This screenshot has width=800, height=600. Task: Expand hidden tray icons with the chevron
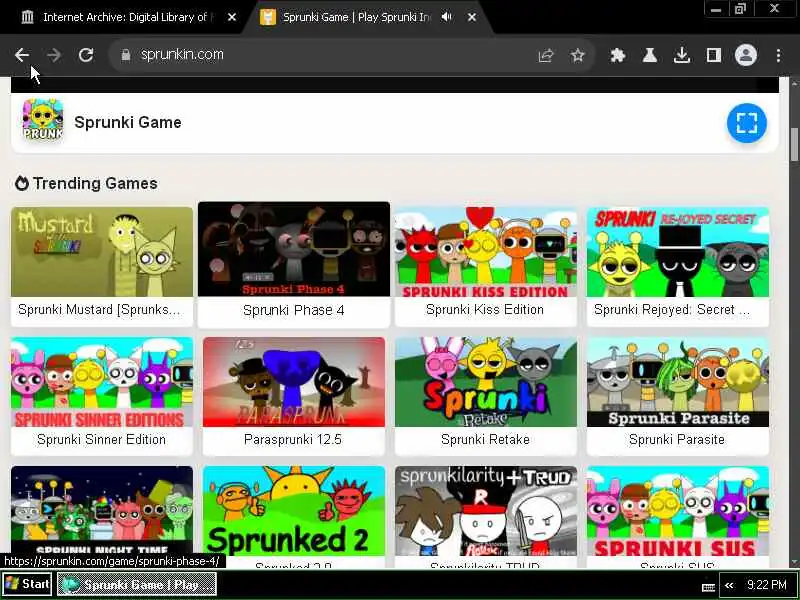click(729, 585)
